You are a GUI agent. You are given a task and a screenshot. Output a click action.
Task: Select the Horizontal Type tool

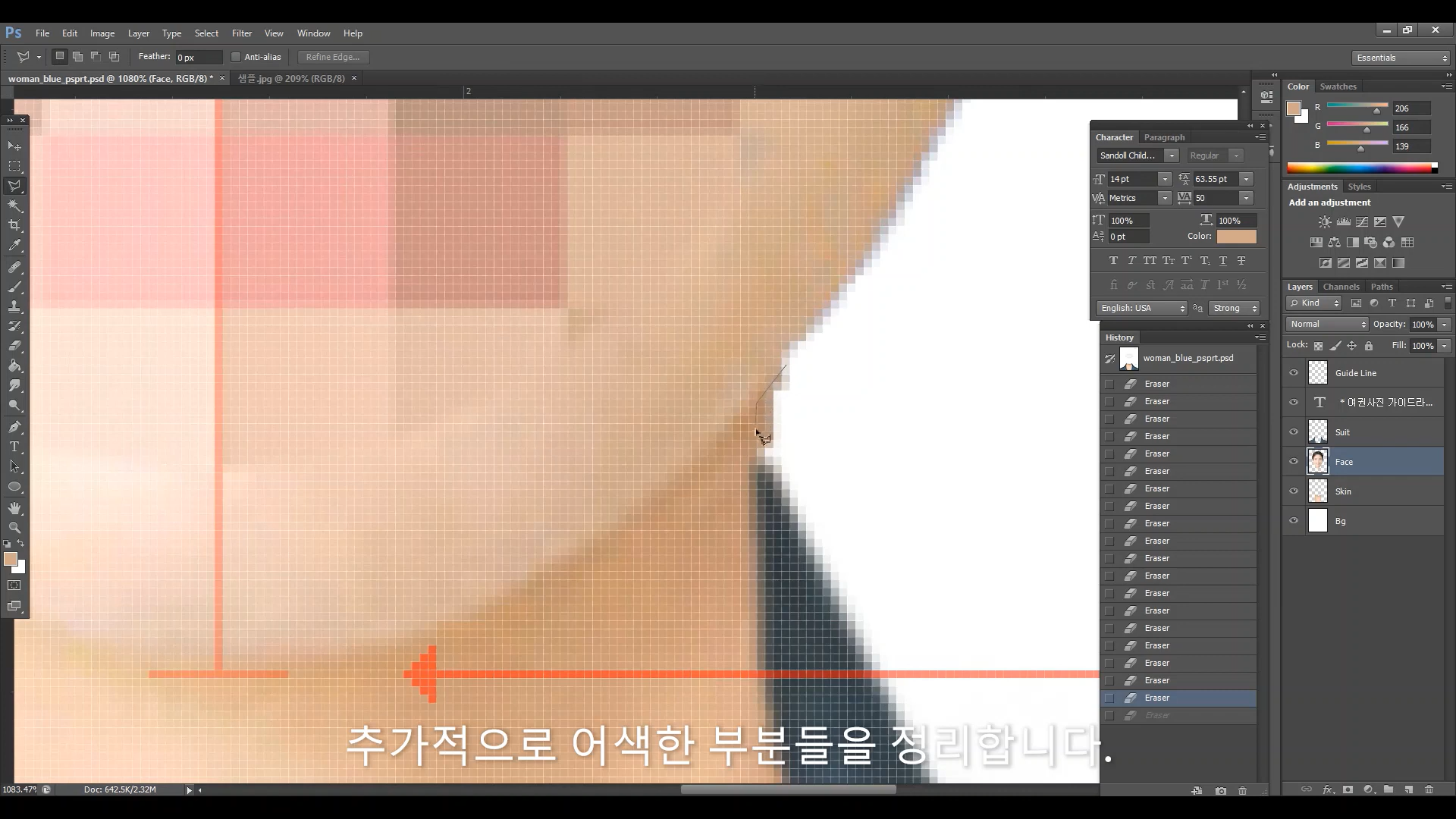(x=14, y=447)
